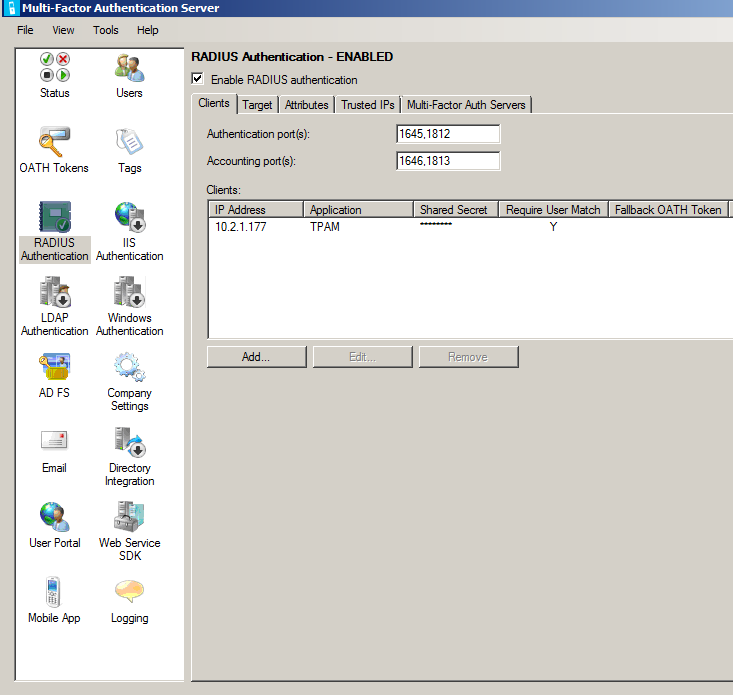Switch to the Trusted IPs tab

pyautogui.click(x=368, y=105)
